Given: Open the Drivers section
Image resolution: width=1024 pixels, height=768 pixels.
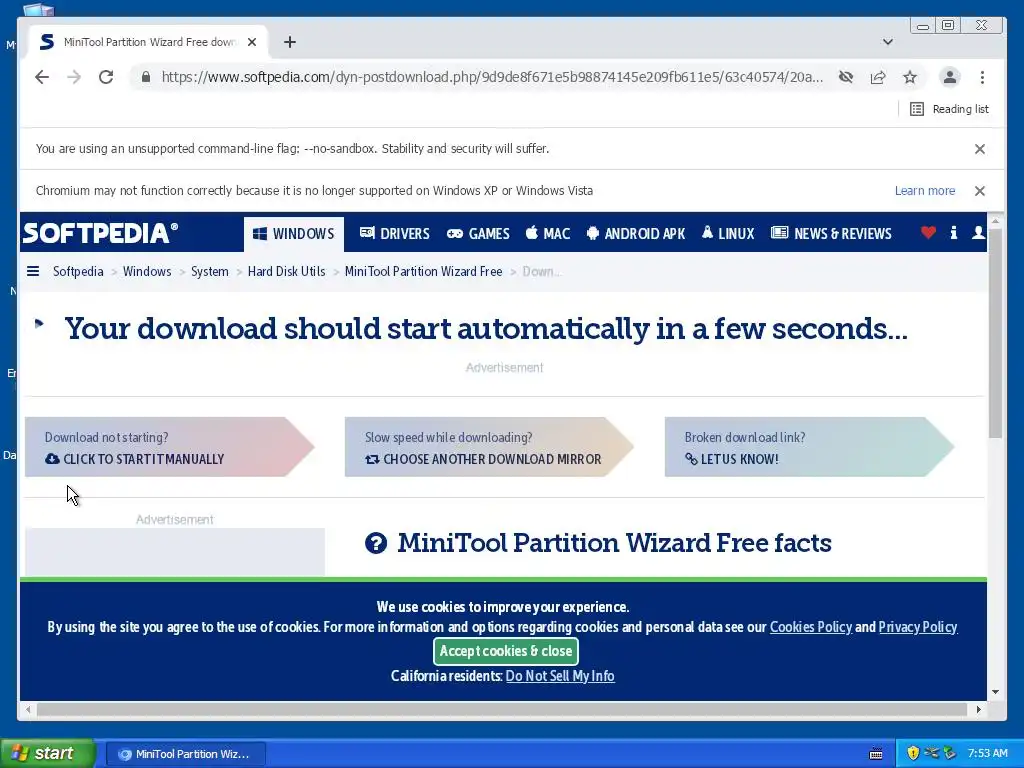Looking at the screenshot, I should 394,234.
